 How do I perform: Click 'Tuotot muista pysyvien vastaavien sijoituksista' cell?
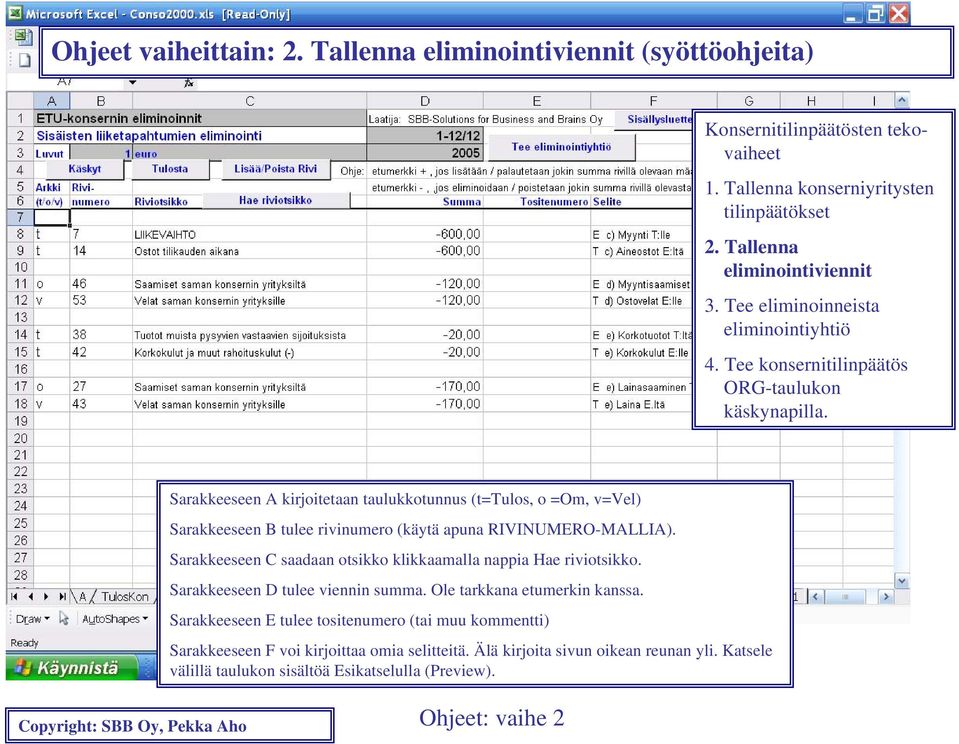250,335
